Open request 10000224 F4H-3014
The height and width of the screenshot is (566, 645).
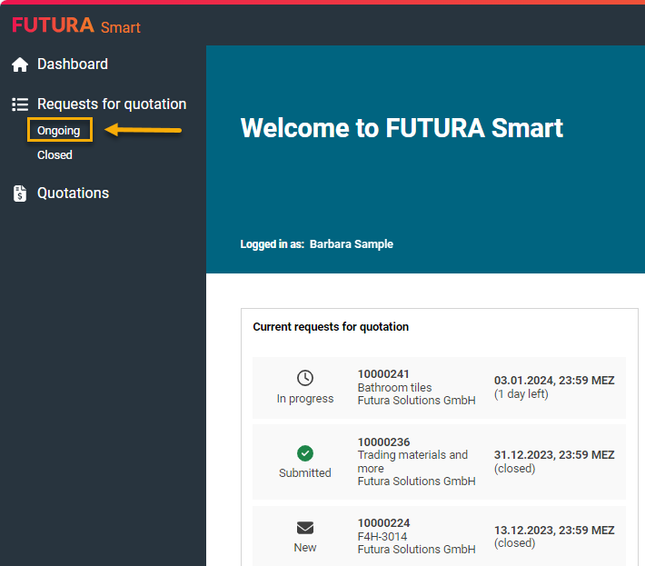point(415,536)
